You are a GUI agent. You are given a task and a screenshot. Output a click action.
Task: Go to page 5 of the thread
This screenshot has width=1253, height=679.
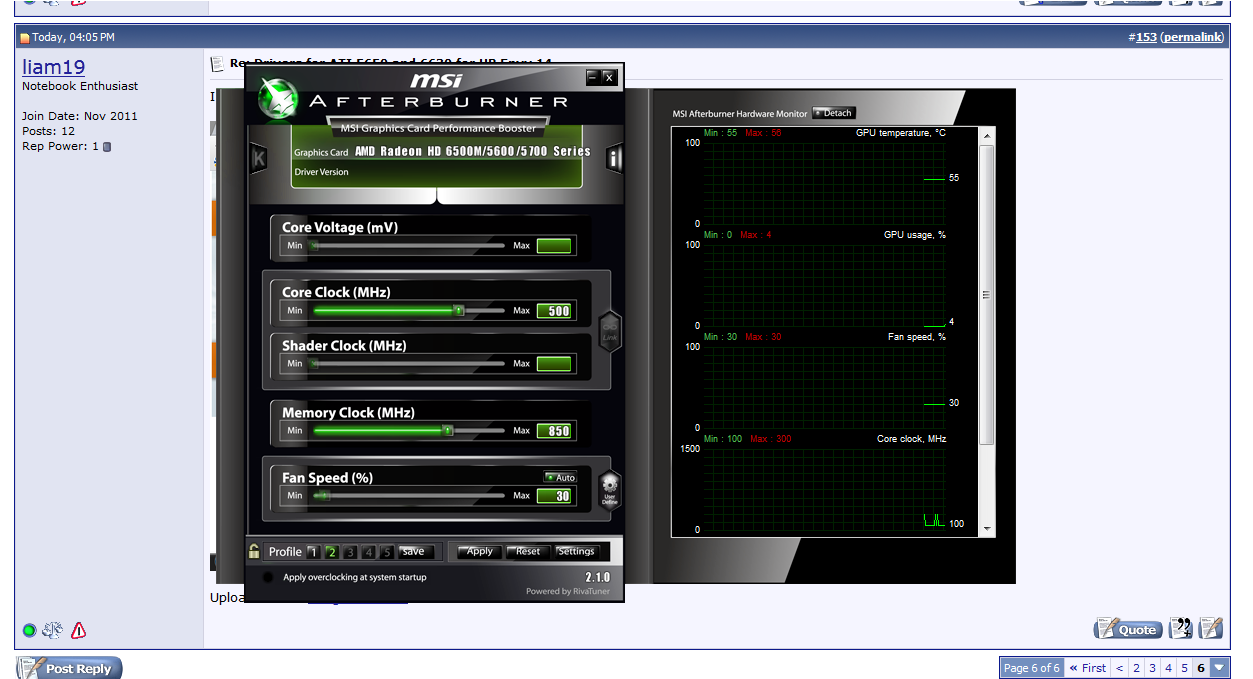(1184, 668)
